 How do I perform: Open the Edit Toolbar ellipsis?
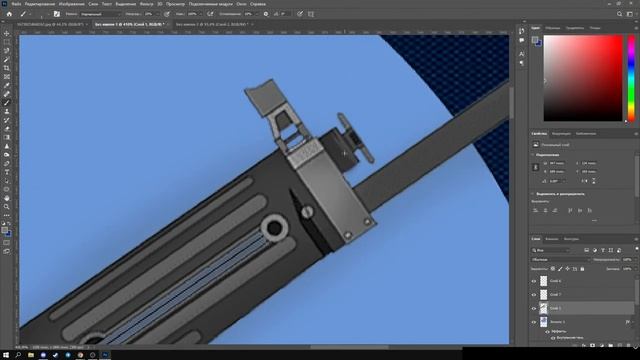7,215
